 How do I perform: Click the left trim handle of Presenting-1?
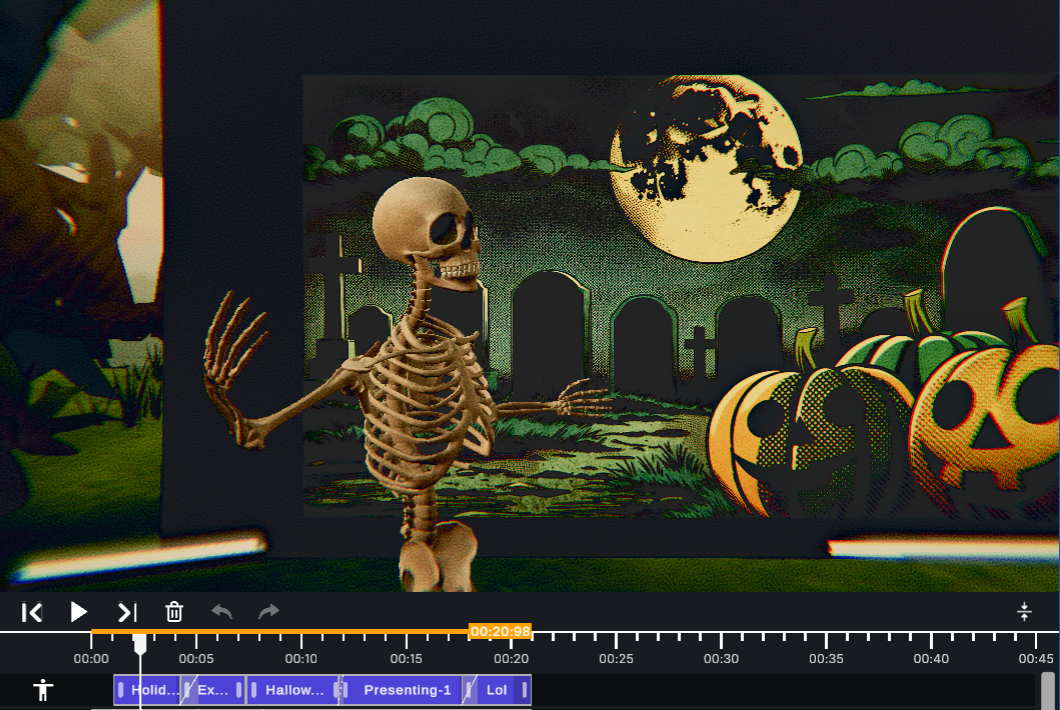click(x=344, y=690)
